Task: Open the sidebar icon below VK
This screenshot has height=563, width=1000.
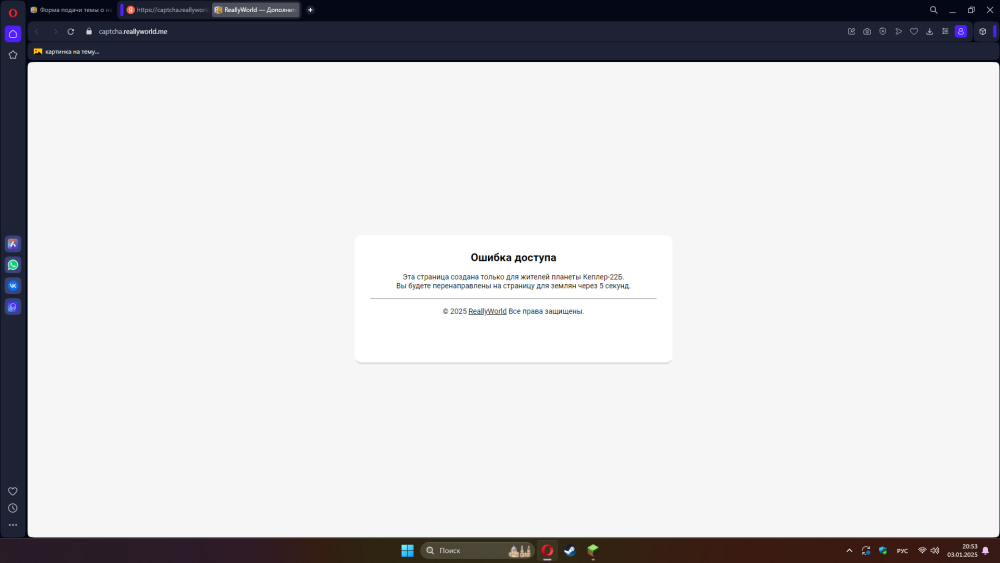Action: [13, 307]
